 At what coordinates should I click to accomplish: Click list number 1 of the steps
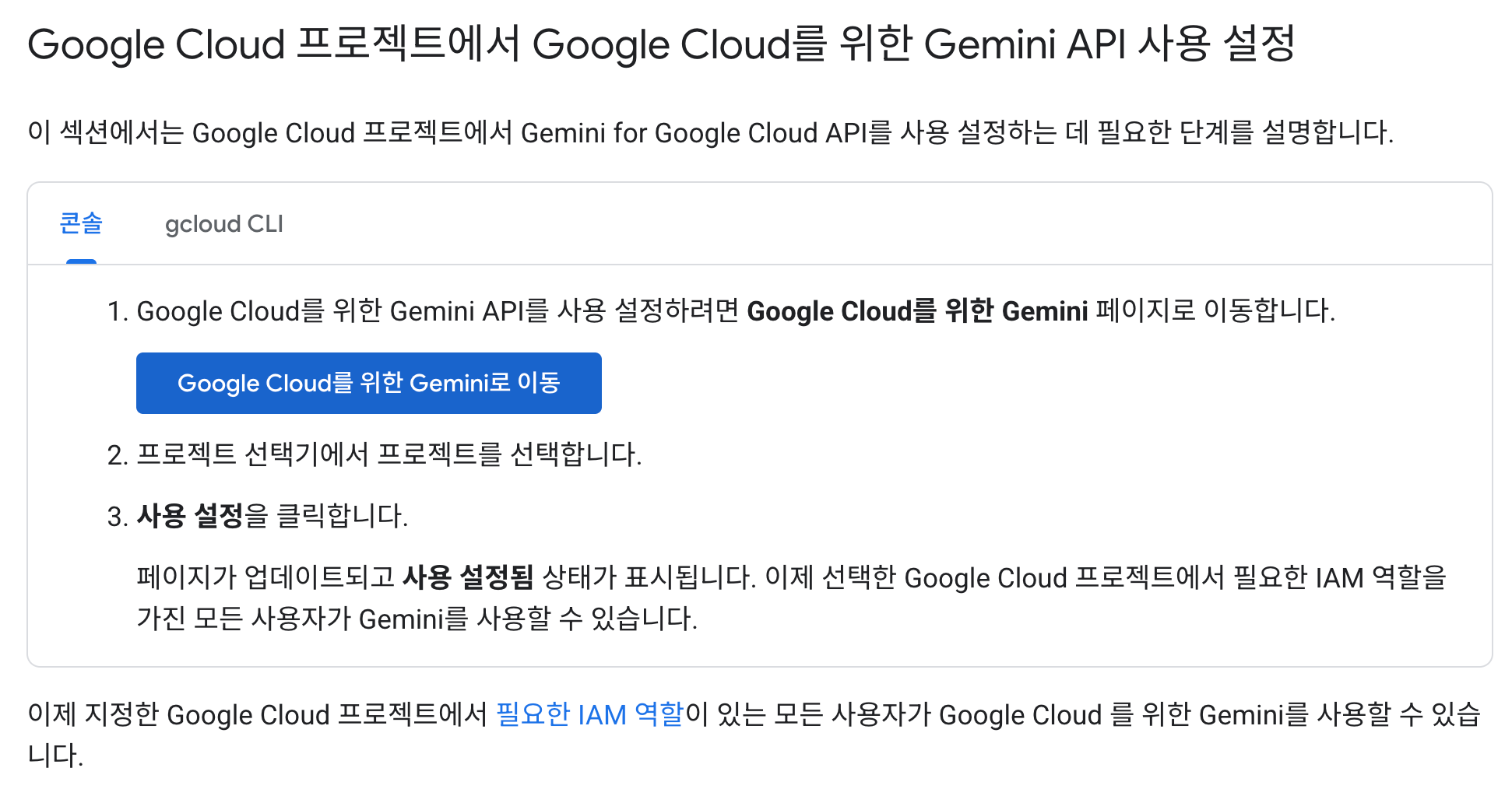[x=117, y=311]
